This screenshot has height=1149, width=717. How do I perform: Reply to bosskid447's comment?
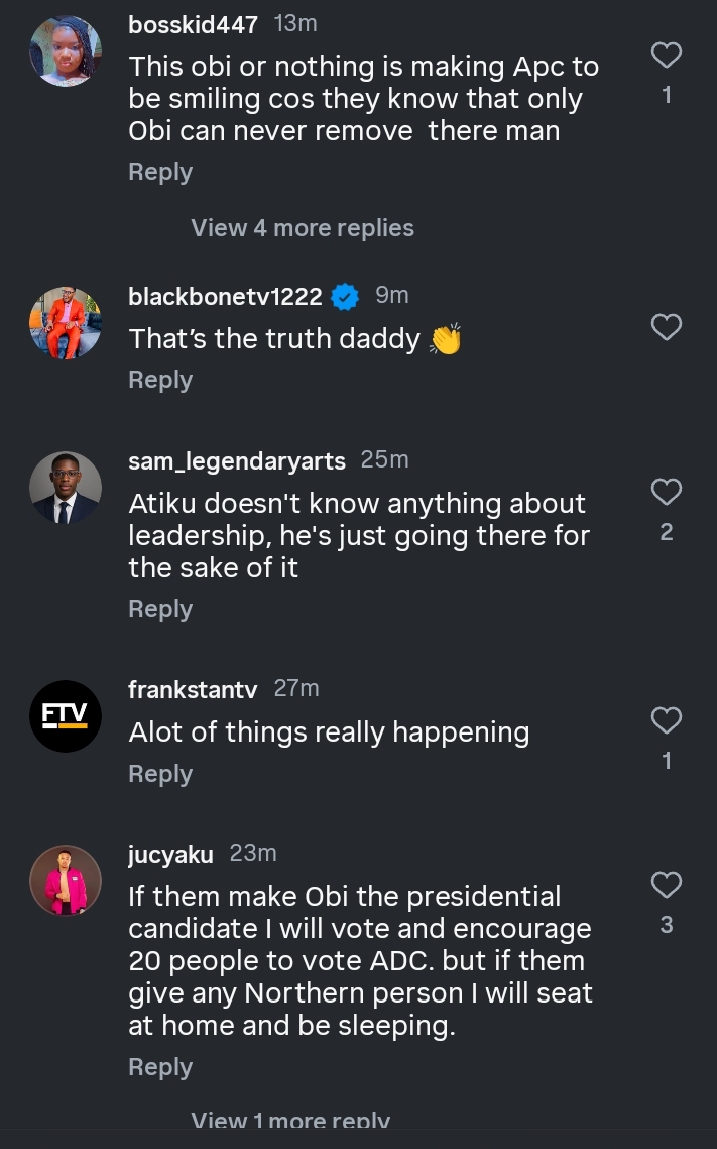160,172
